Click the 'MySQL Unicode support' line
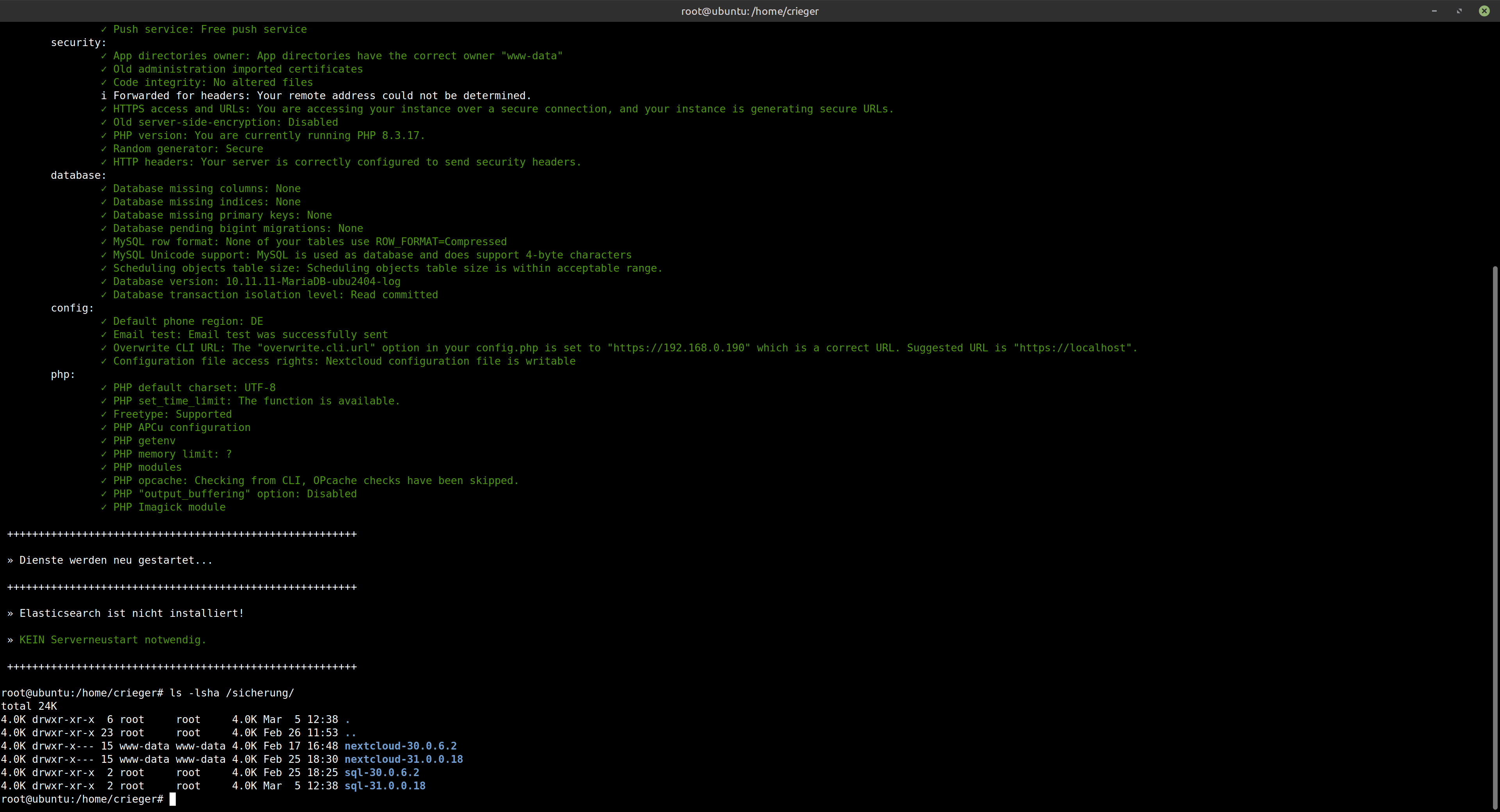 [366, 256]
